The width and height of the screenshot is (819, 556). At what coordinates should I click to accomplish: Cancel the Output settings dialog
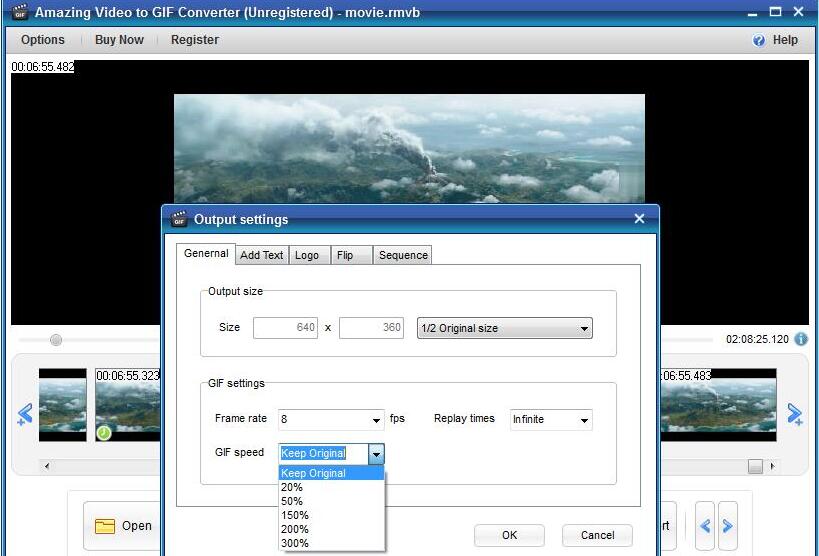597,535
